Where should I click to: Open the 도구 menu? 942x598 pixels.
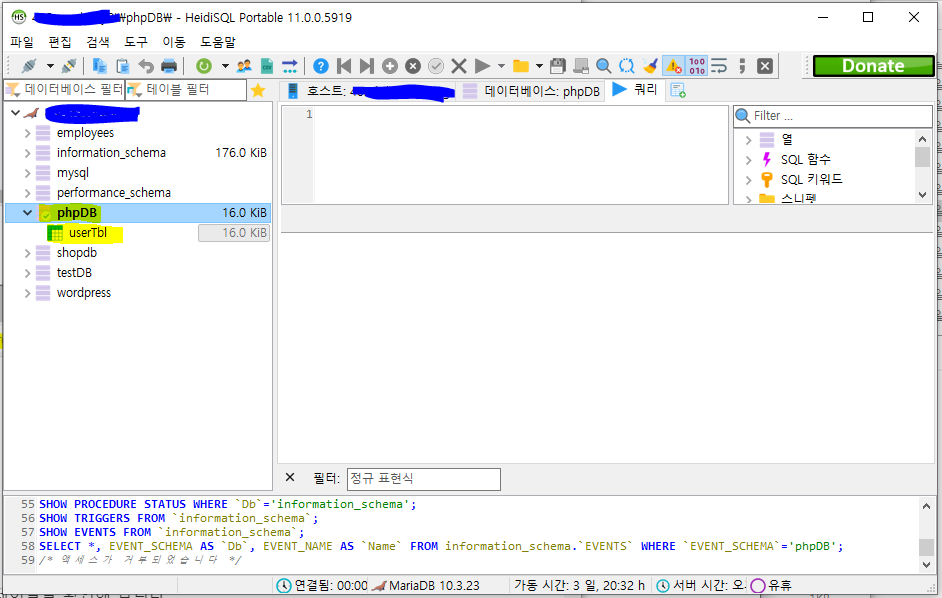[136, 42]
